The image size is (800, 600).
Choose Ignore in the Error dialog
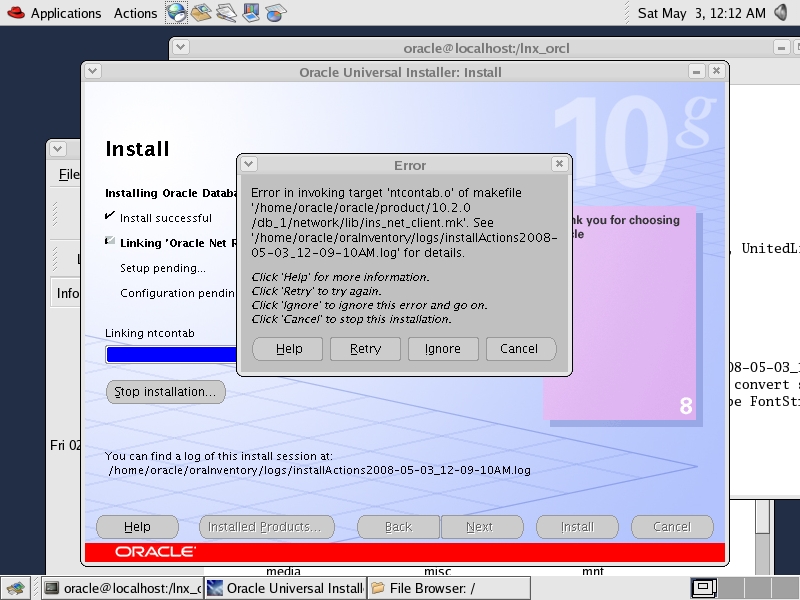pos(442,349)
